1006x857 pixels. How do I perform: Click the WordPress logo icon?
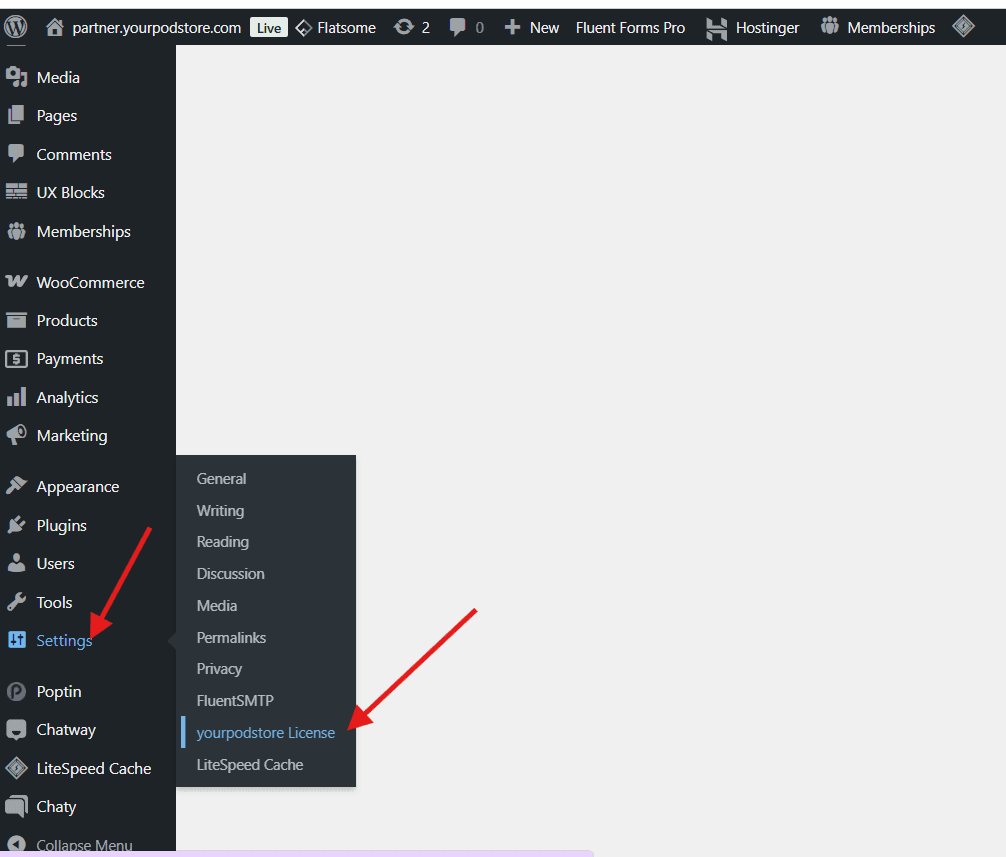[16, 27]
